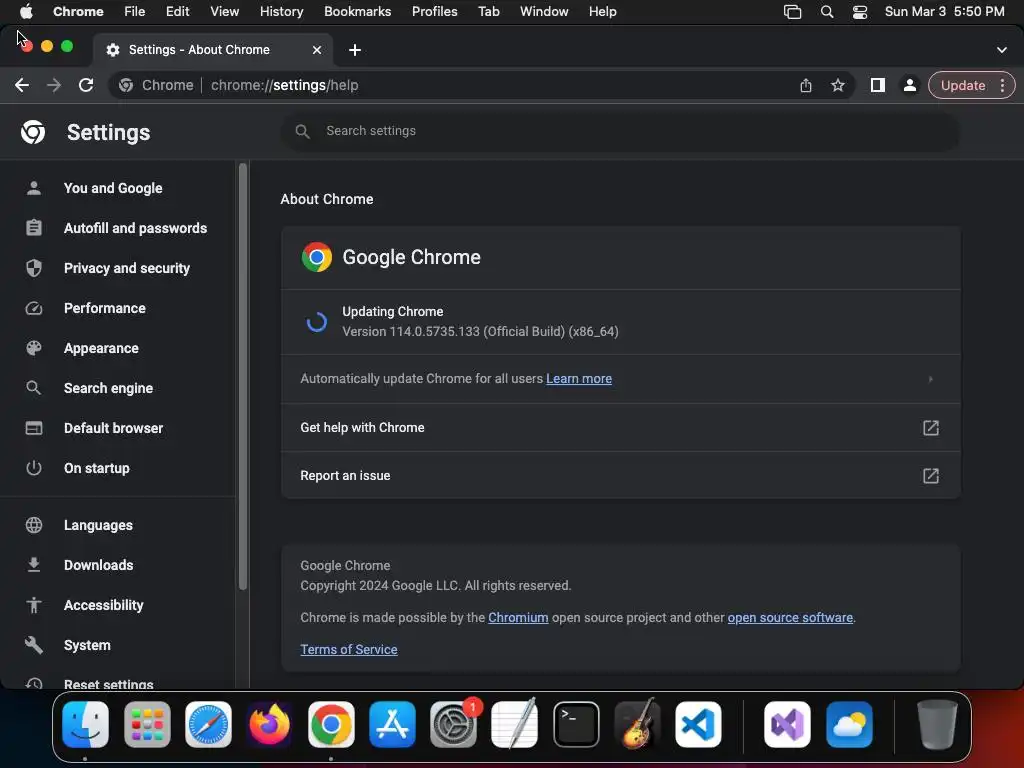Open the Bookmarks menu

pyautogui.click(x=357, y=12)
